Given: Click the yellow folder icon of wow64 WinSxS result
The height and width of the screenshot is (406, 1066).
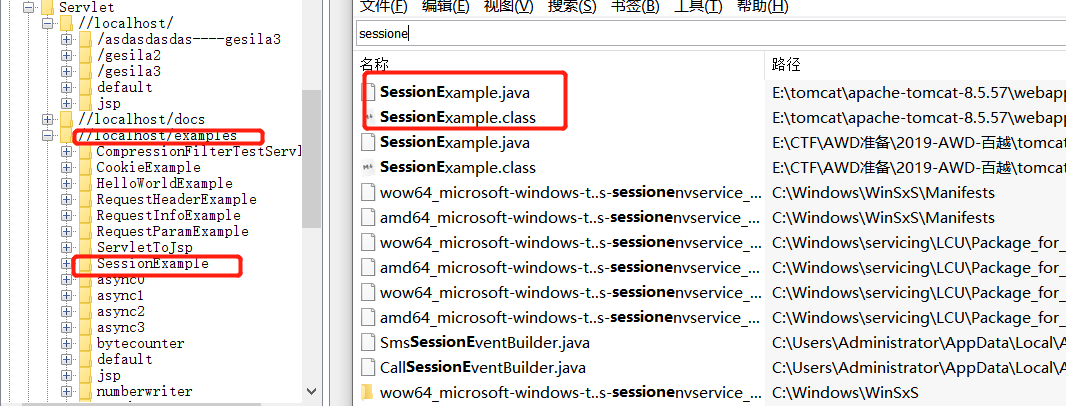Looking at the screenshot, I should click(368, 392).
